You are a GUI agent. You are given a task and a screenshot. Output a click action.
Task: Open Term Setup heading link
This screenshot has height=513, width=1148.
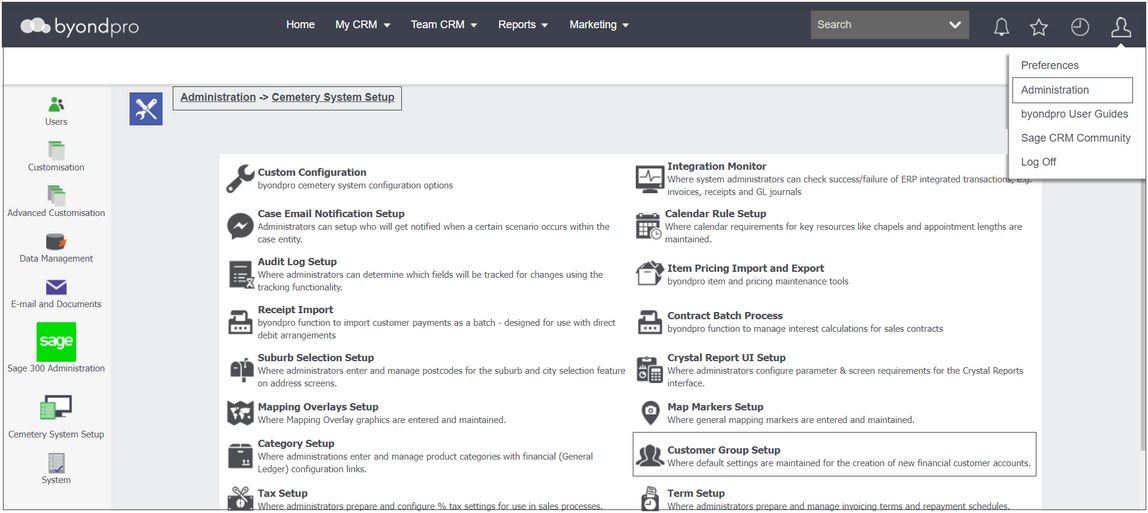(696, 493)
